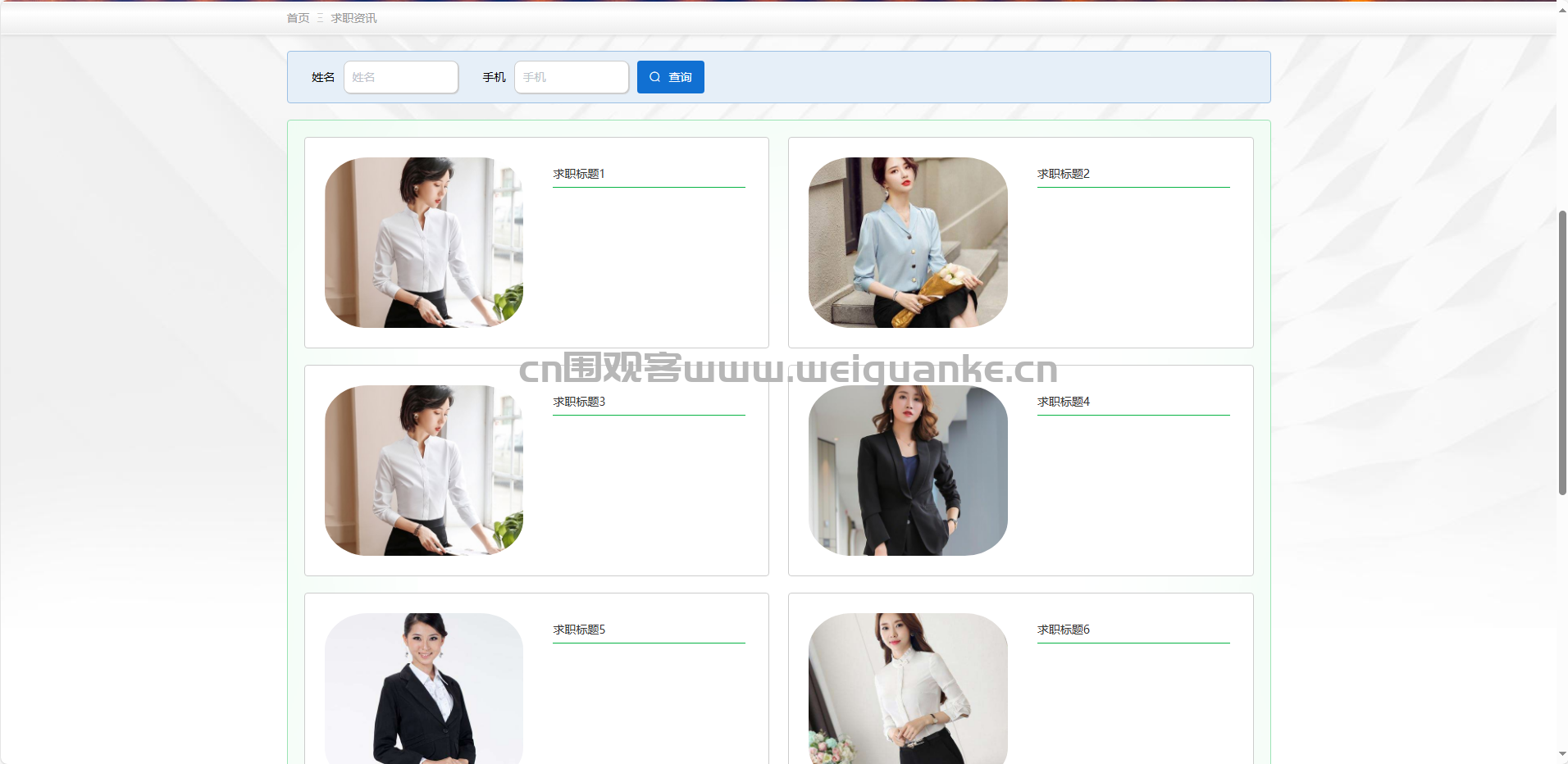
Task: Open the photo for 求职标题6
Action: point(908,689)
